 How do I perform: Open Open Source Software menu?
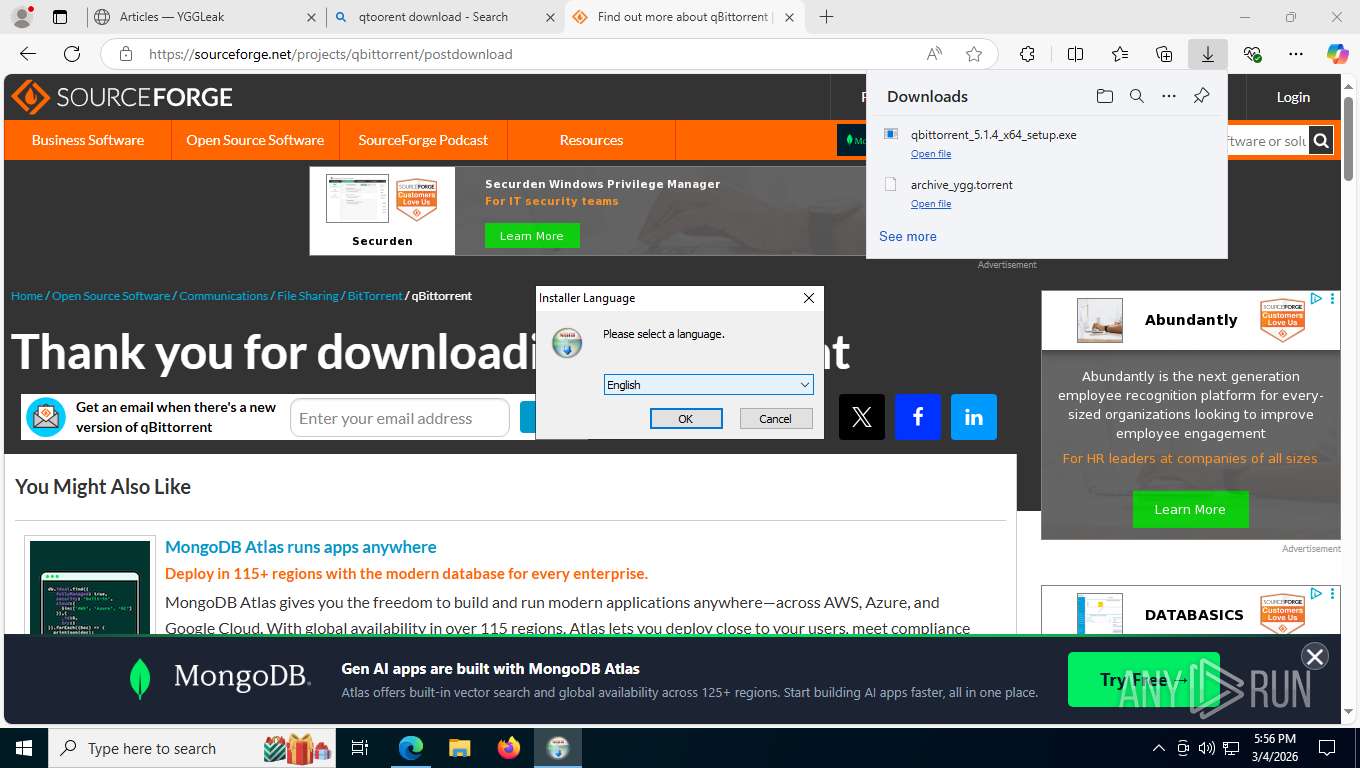[x=255, y=140]
